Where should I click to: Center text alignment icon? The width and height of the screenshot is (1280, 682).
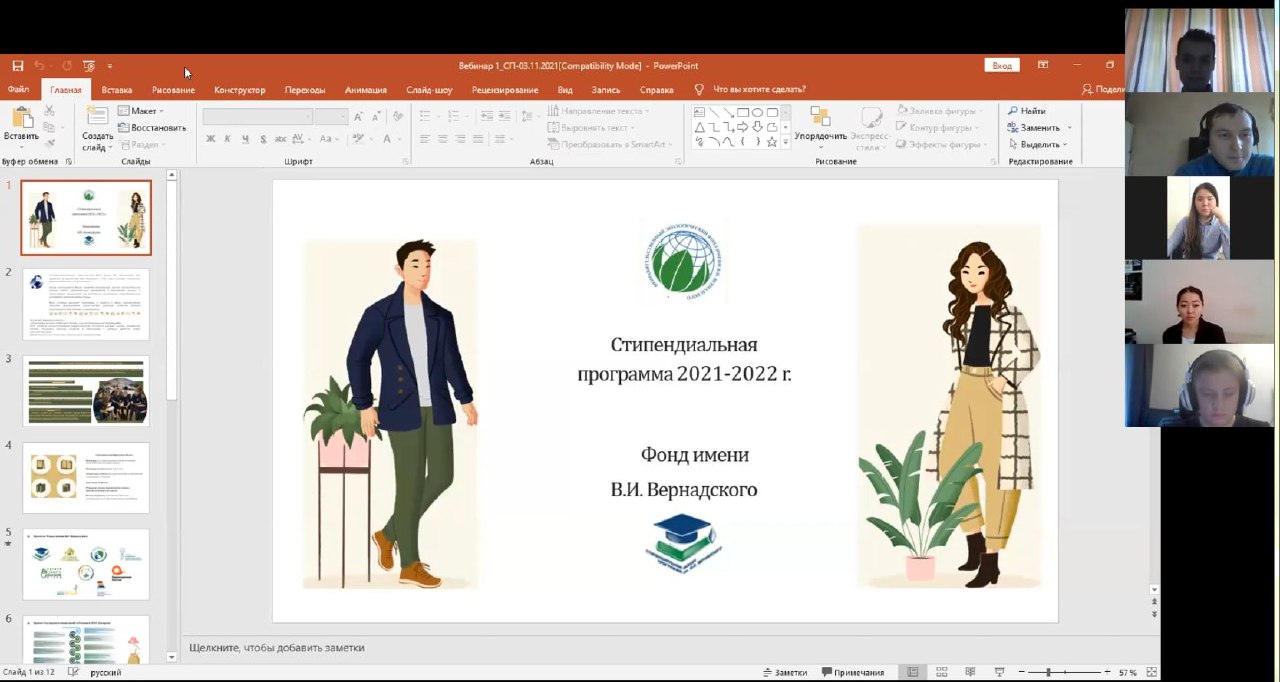443,139
